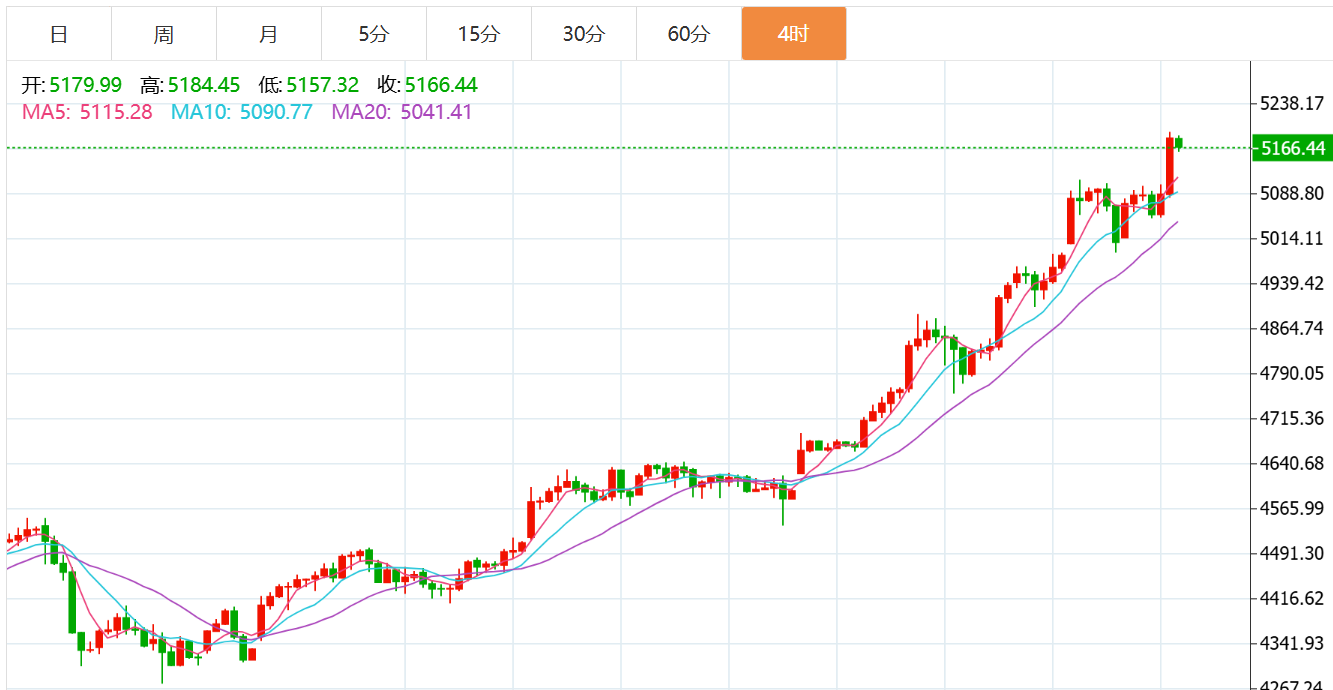
Task: Click the 4341.93 price axis label
Action: (1293, 643)
